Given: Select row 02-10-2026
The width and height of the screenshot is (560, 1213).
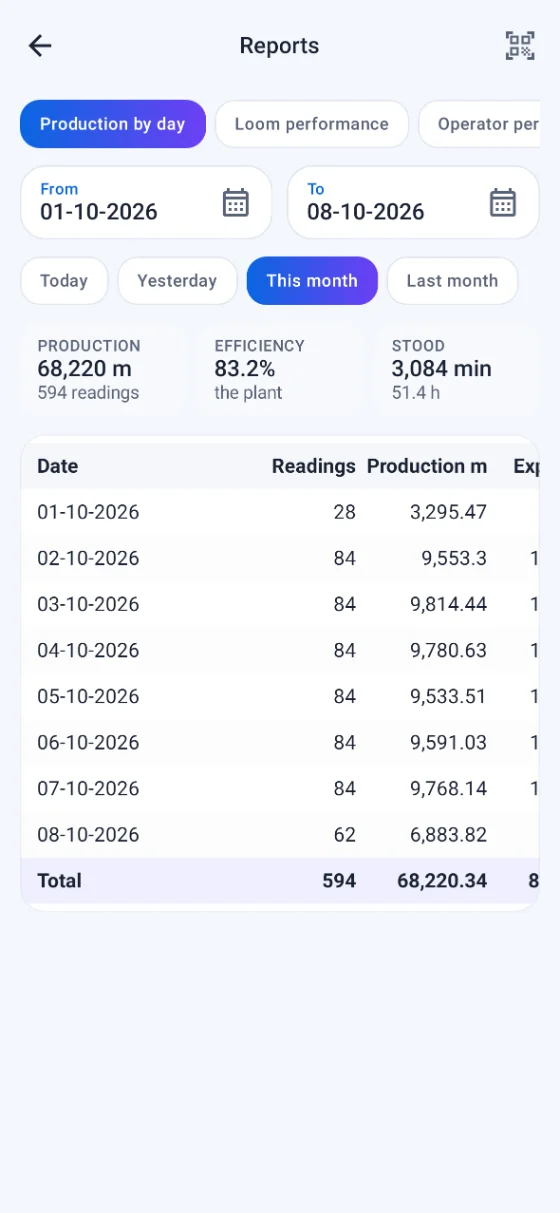Looking at the screenshot, I should [280, 558].
